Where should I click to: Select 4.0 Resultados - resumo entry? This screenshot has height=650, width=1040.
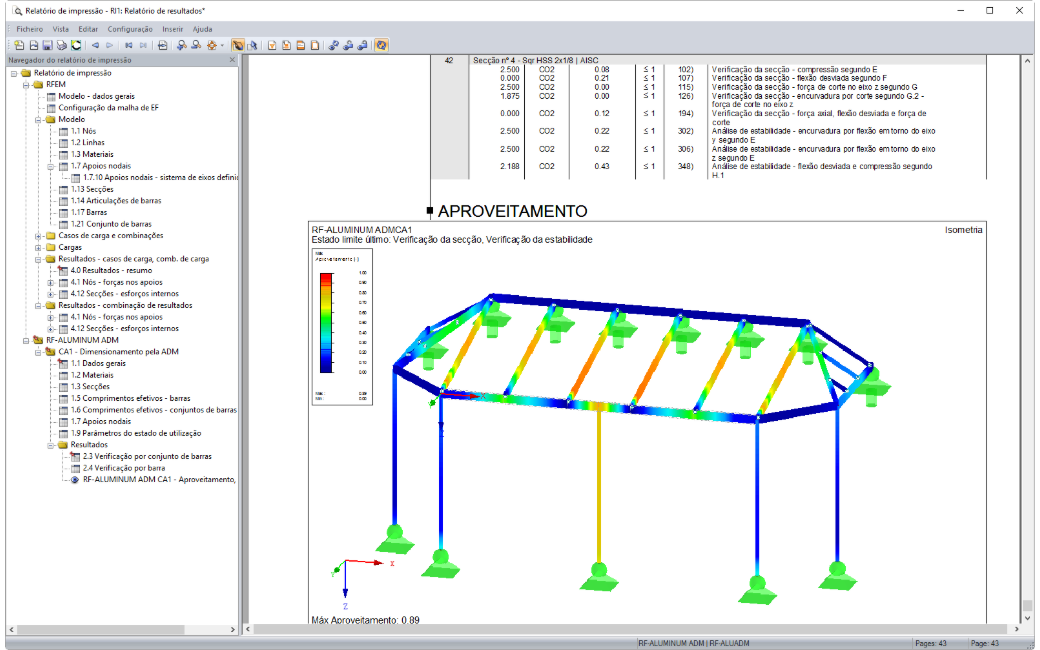point(111,270)
